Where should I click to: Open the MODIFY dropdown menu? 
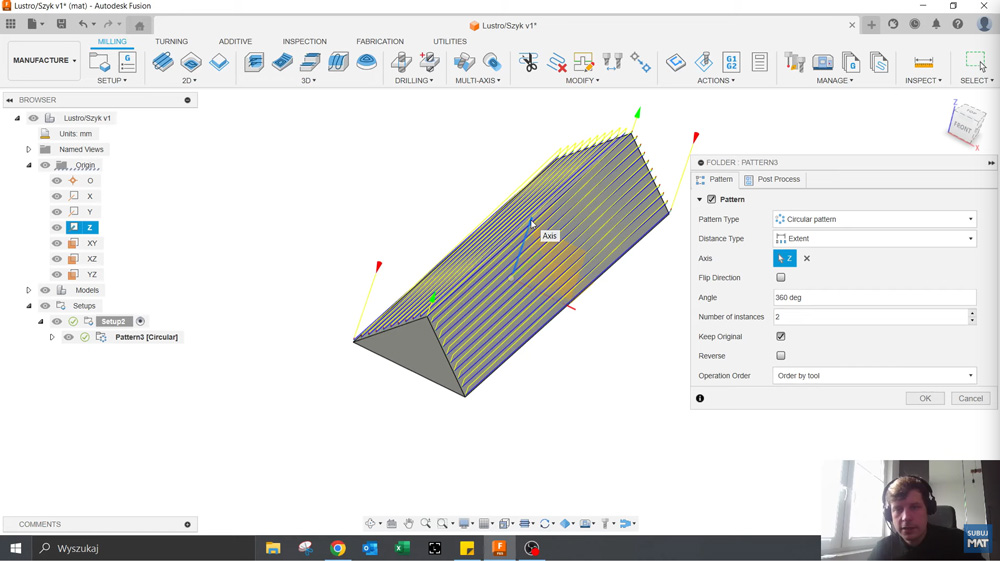click(x=582, y=80)
